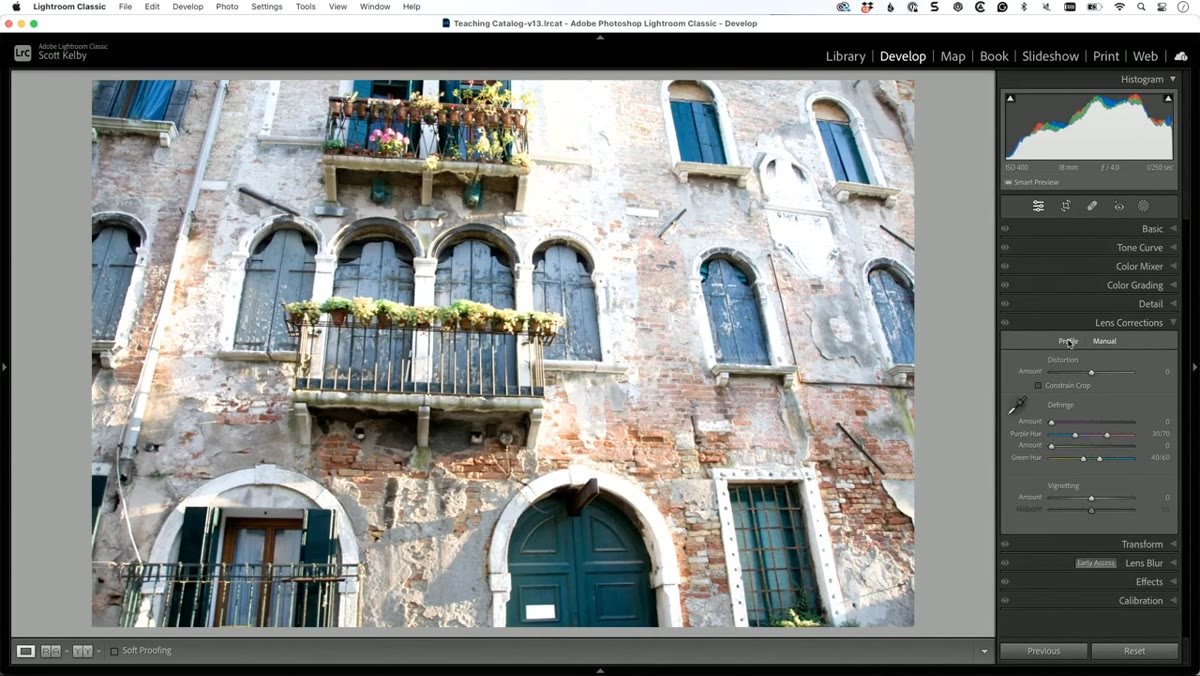Click the Distortion Amount slider
The image size is (1200, 676).
tap(1091, 372)
